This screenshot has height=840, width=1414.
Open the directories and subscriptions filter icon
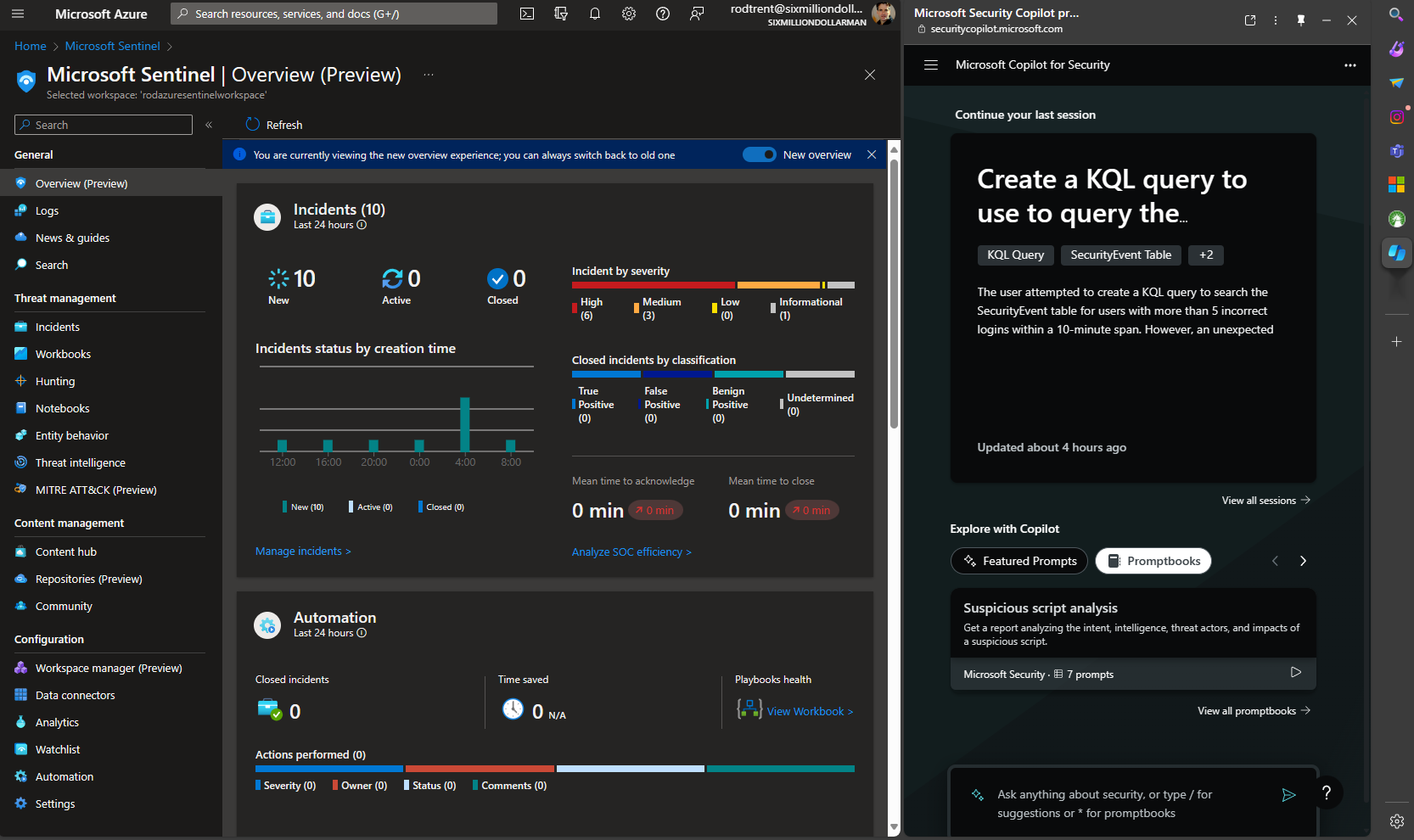(561, 14)
